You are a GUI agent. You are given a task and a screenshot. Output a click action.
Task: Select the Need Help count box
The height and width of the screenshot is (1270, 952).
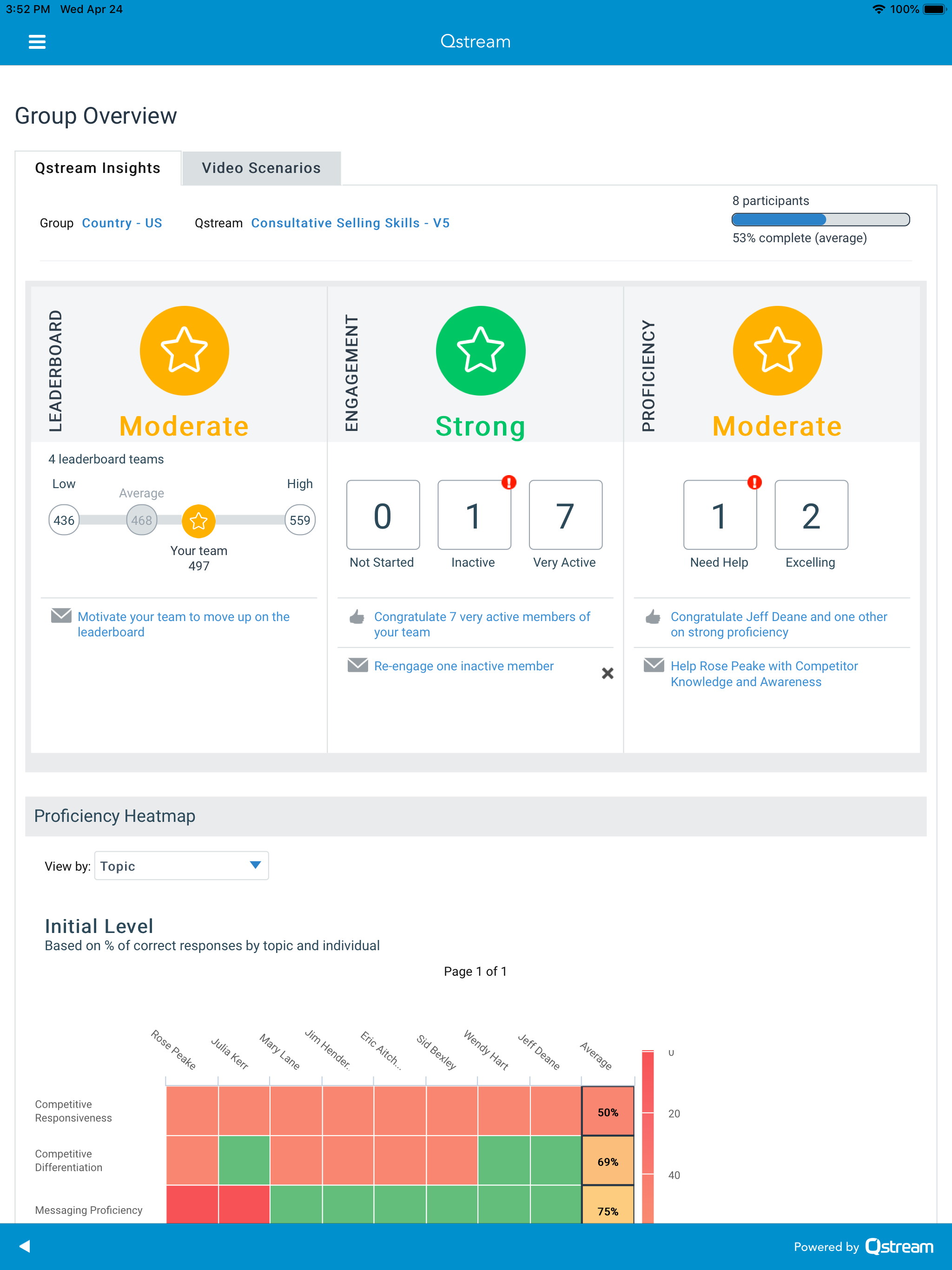click(x=720, y=515)
